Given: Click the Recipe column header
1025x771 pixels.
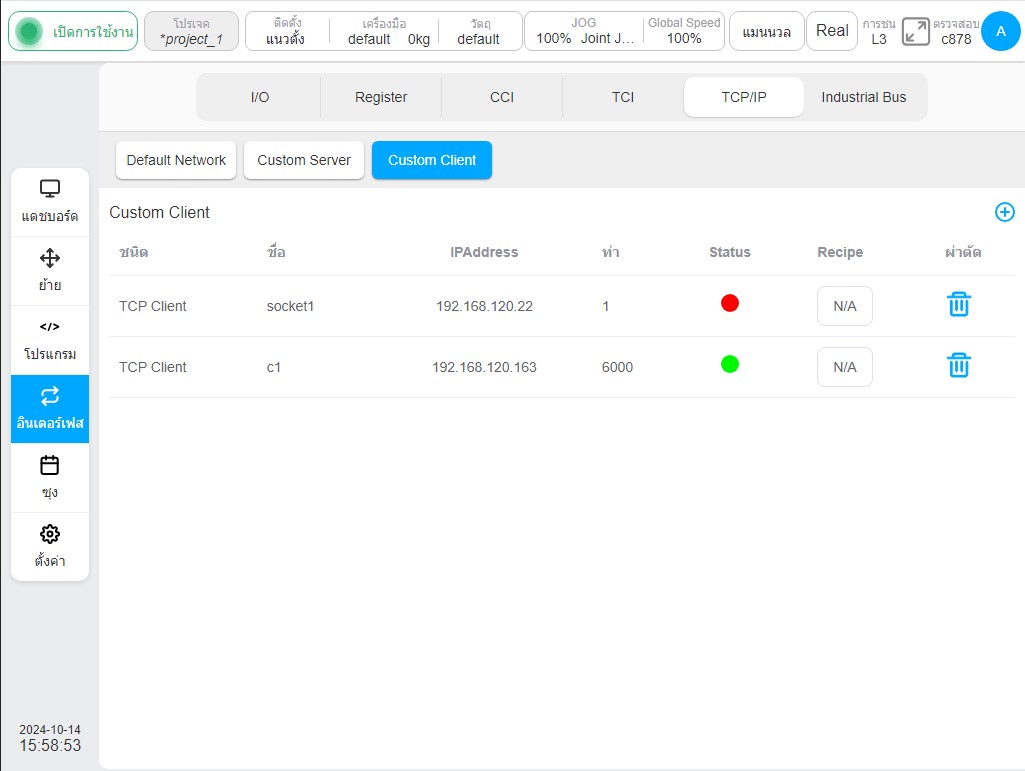Looking at the screenshot, I should pos(840,252).
